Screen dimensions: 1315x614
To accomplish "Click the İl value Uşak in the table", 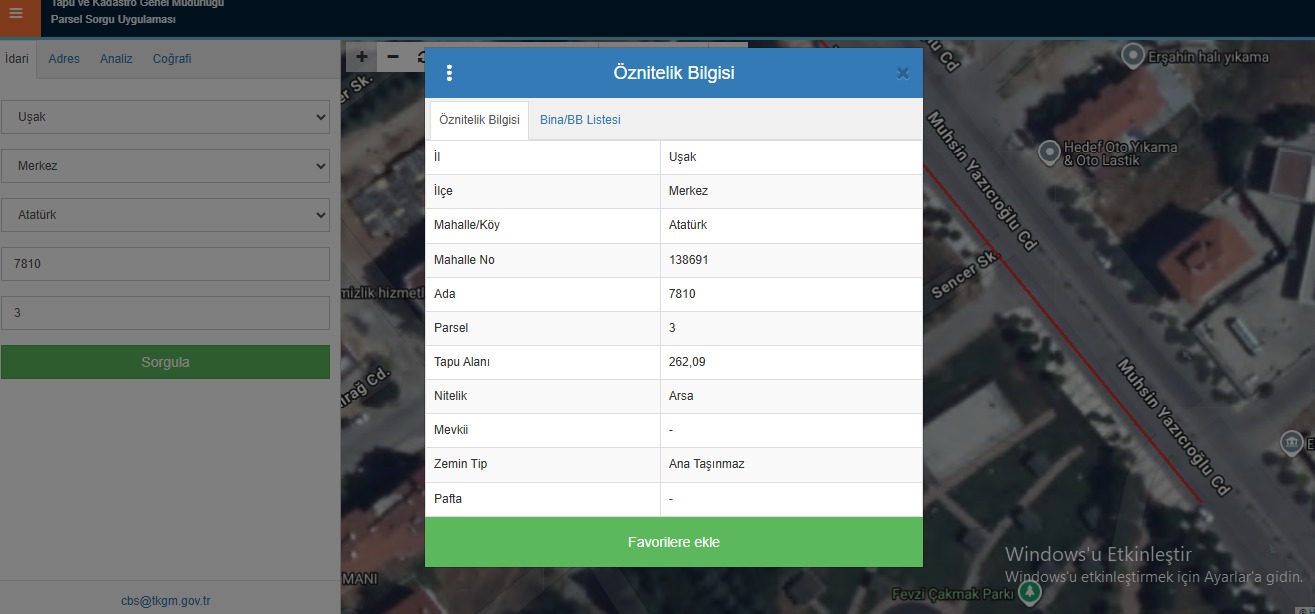I will tap(682, 158).
